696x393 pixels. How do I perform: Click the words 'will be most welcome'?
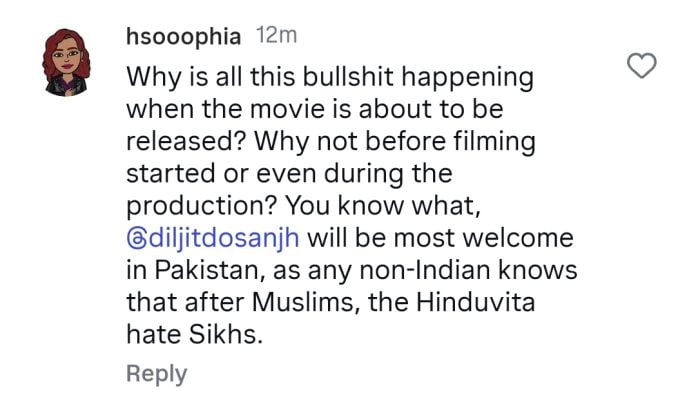point(440,238)
